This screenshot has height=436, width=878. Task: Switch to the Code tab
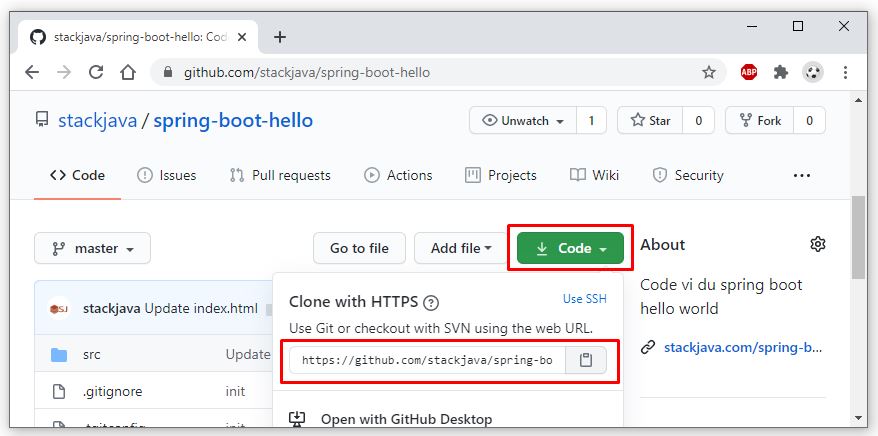[77, 176]
